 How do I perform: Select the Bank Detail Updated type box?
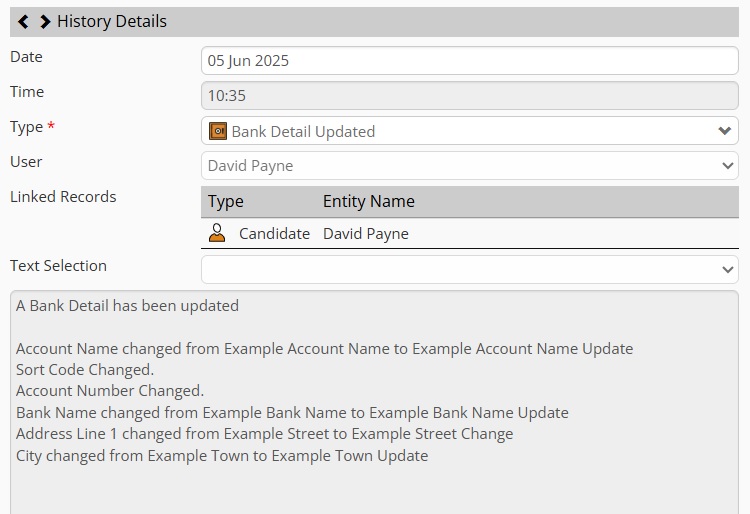tap(470, 131)
